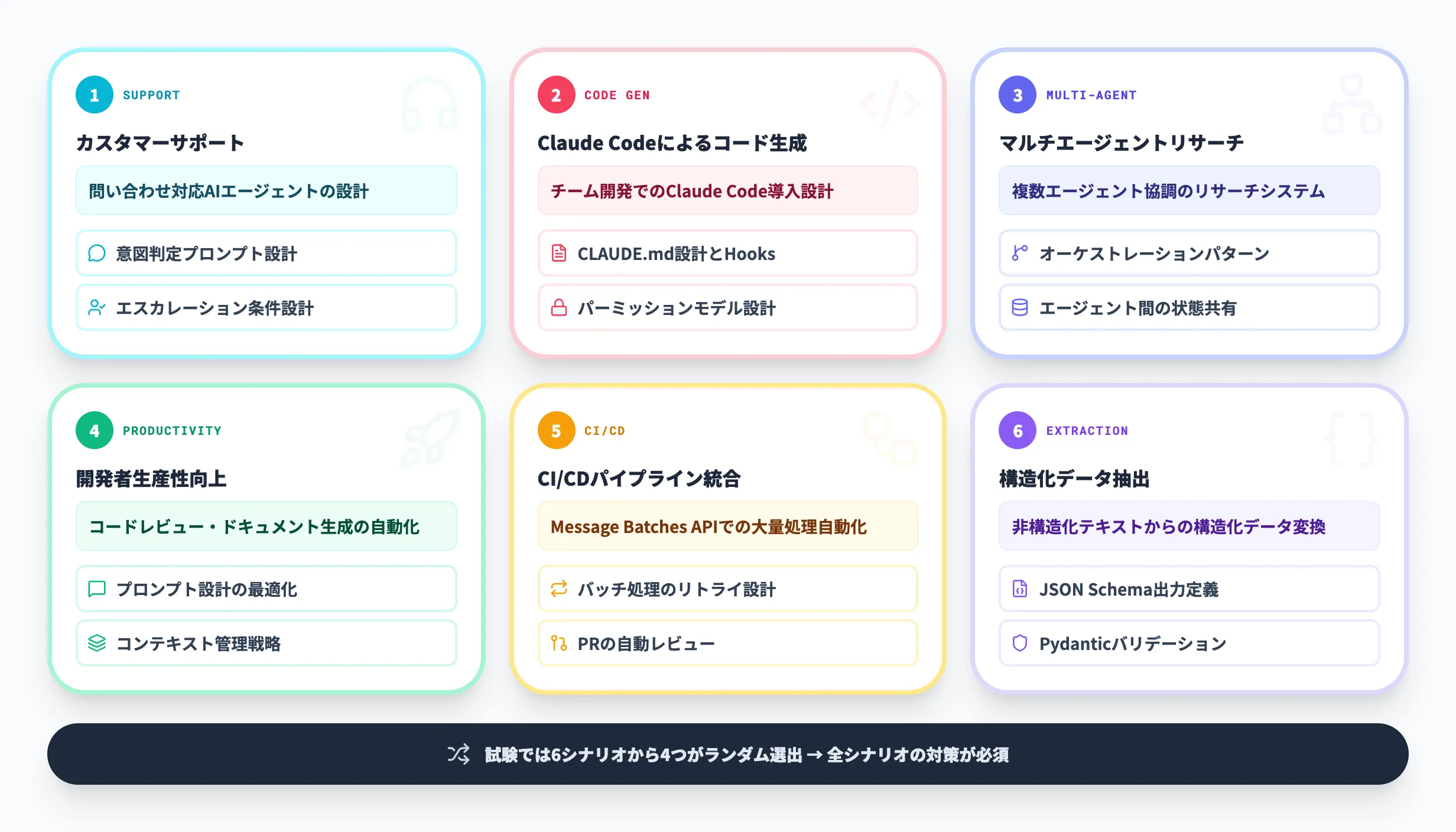This screenshot has width=1456, height=832.
Task: Click the CI/CDパイプライン統合 card title
Action: [639, 479]
